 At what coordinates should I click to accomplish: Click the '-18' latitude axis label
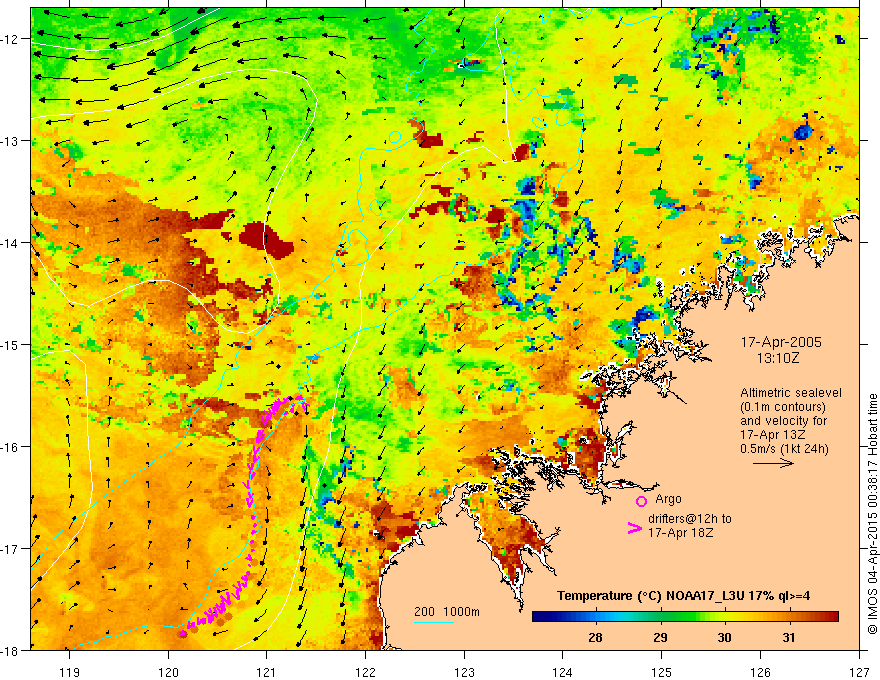11,651
